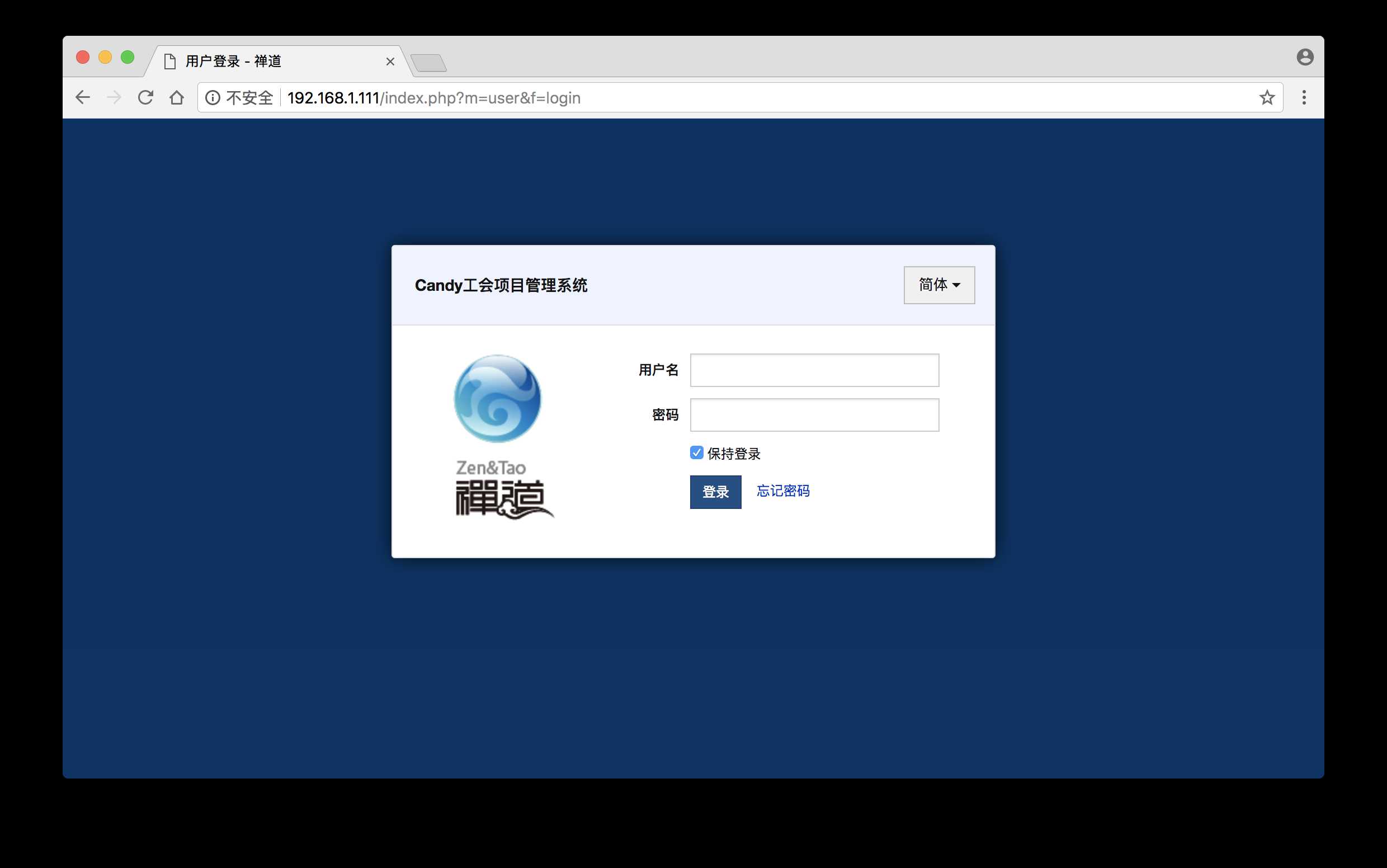Maximize the window with the green button
The height and width of the screenshot is (868, 1387).
tap(128, 58)
